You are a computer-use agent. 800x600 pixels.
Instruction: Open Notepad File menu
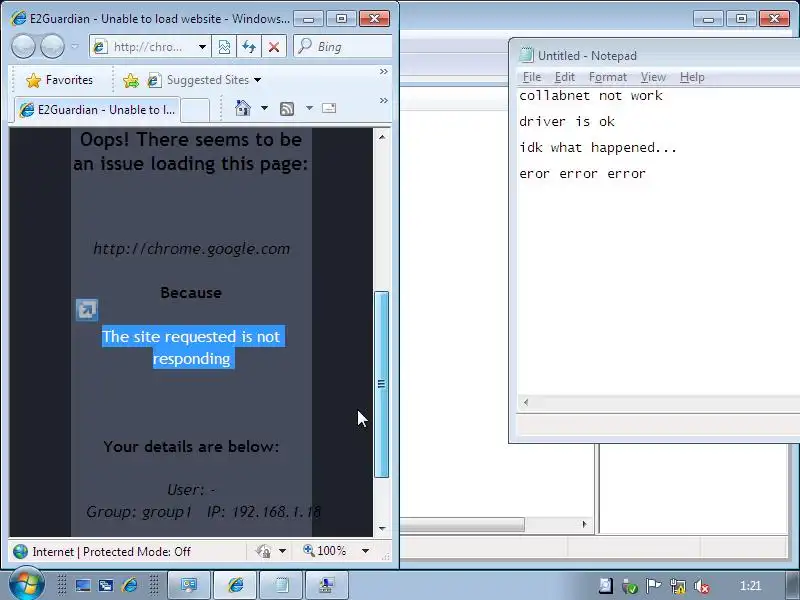(532, 77)
